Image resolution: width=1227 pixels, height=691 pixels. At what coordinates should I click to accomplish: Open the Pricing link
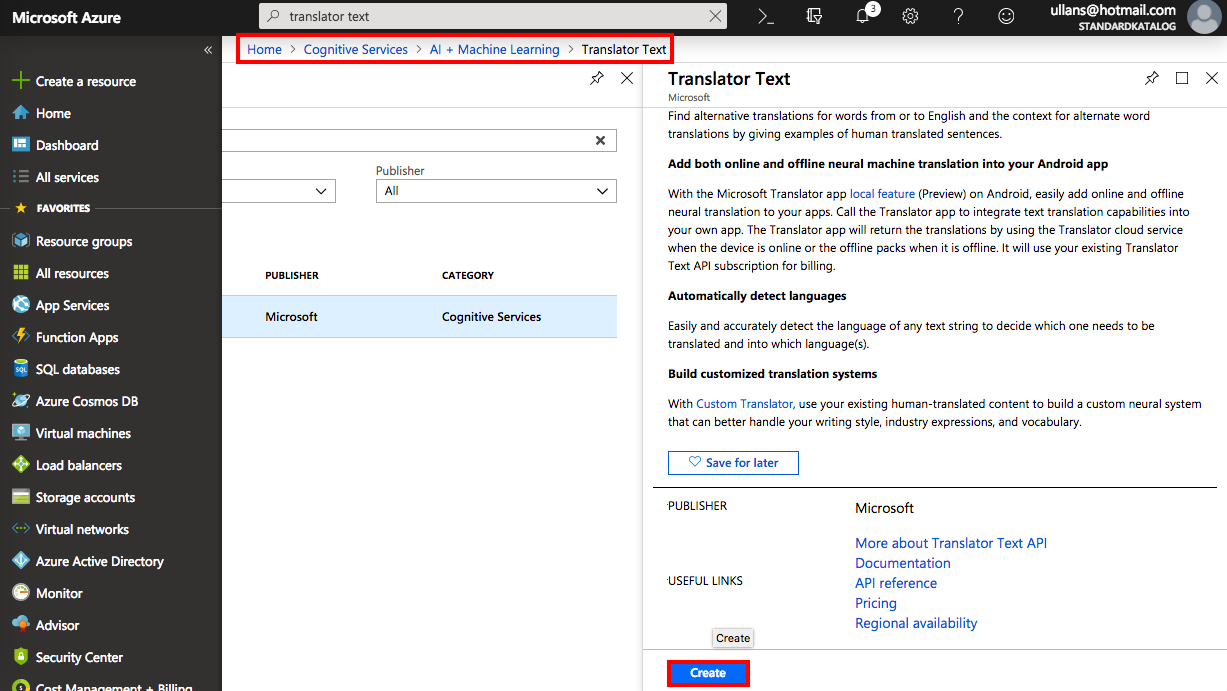(876, 603)
